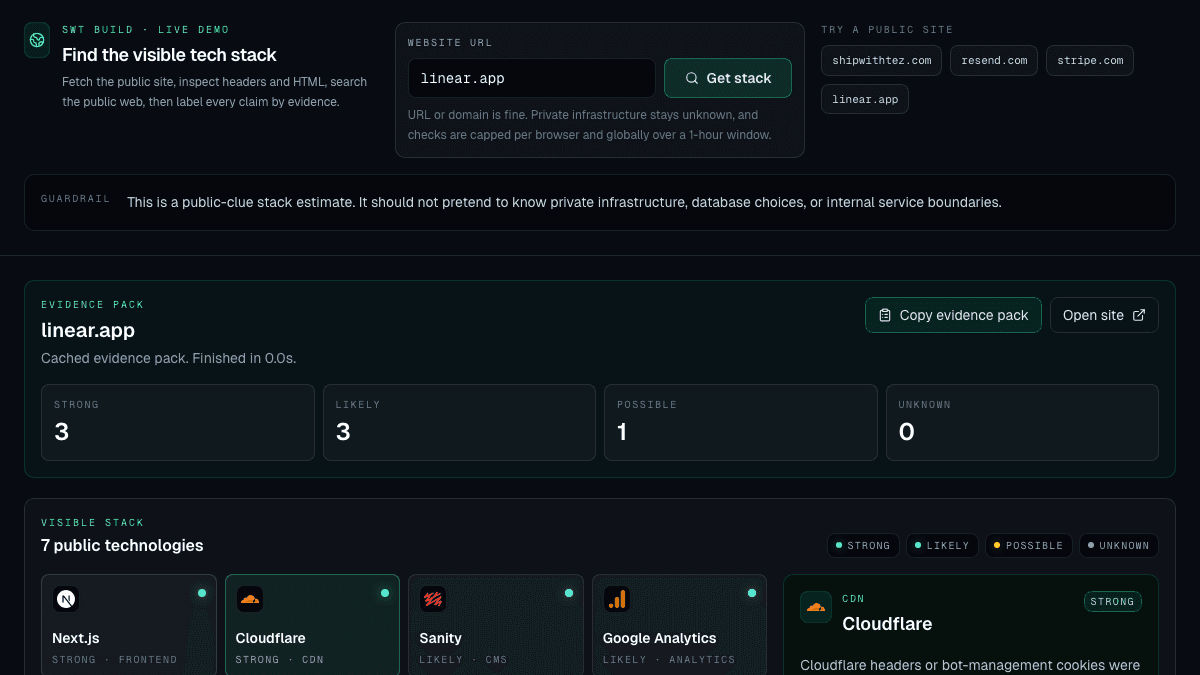1200x675 pixels.
Task: Click the 'Cloudflare' title in the detail panel
Action: coord(887,624)
